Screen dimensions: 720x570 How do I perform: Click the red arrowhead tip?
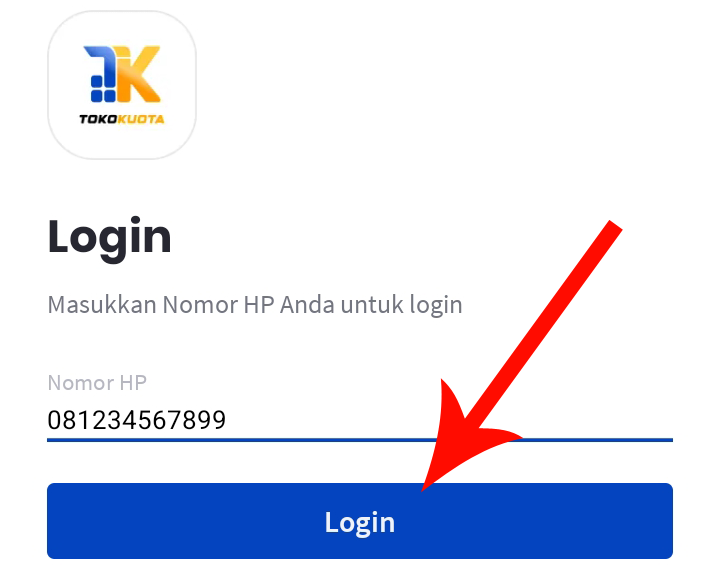(x=425, y=488)
